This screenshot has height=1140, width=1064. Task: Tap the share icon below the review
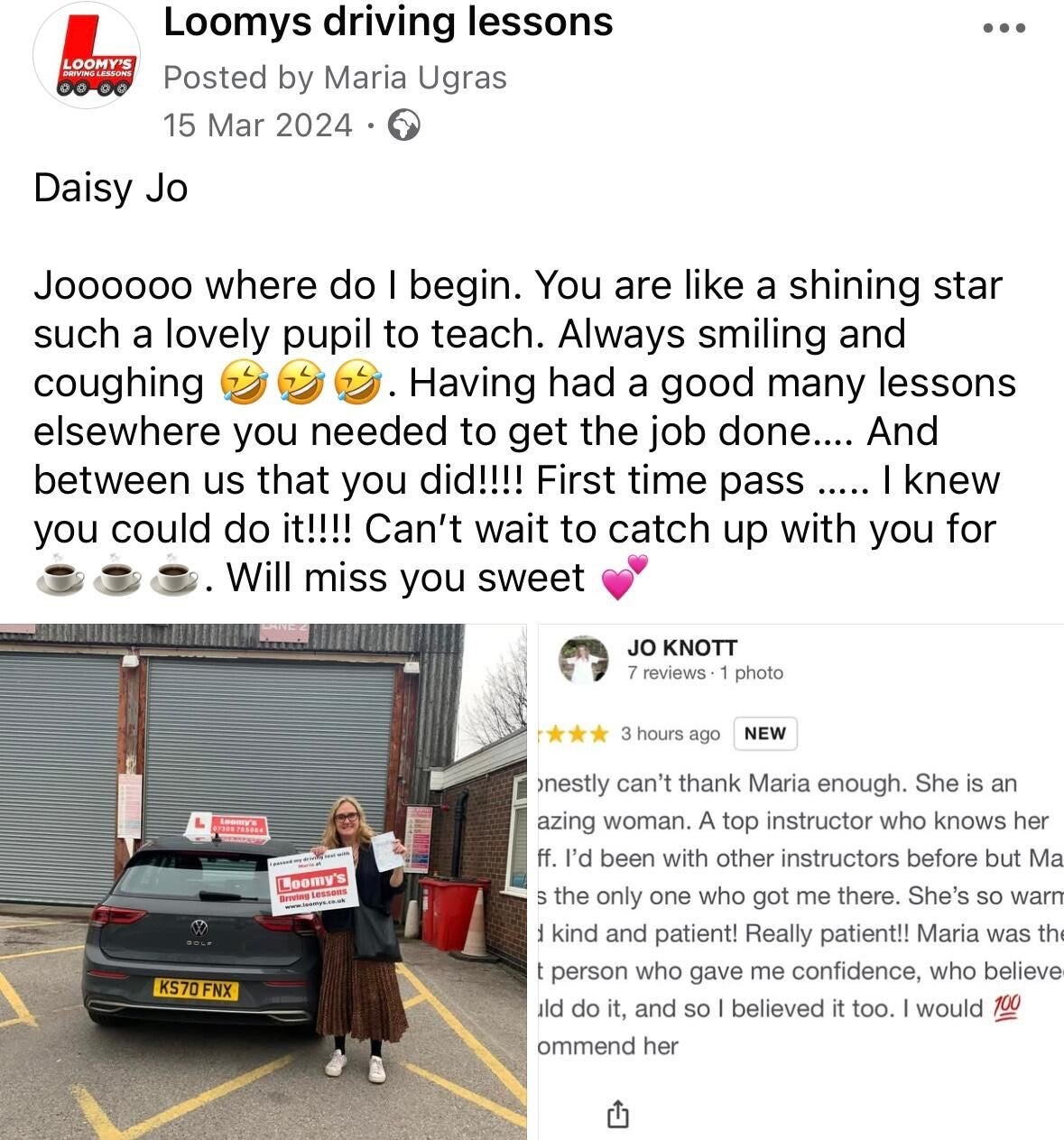tap(617, 1114)
